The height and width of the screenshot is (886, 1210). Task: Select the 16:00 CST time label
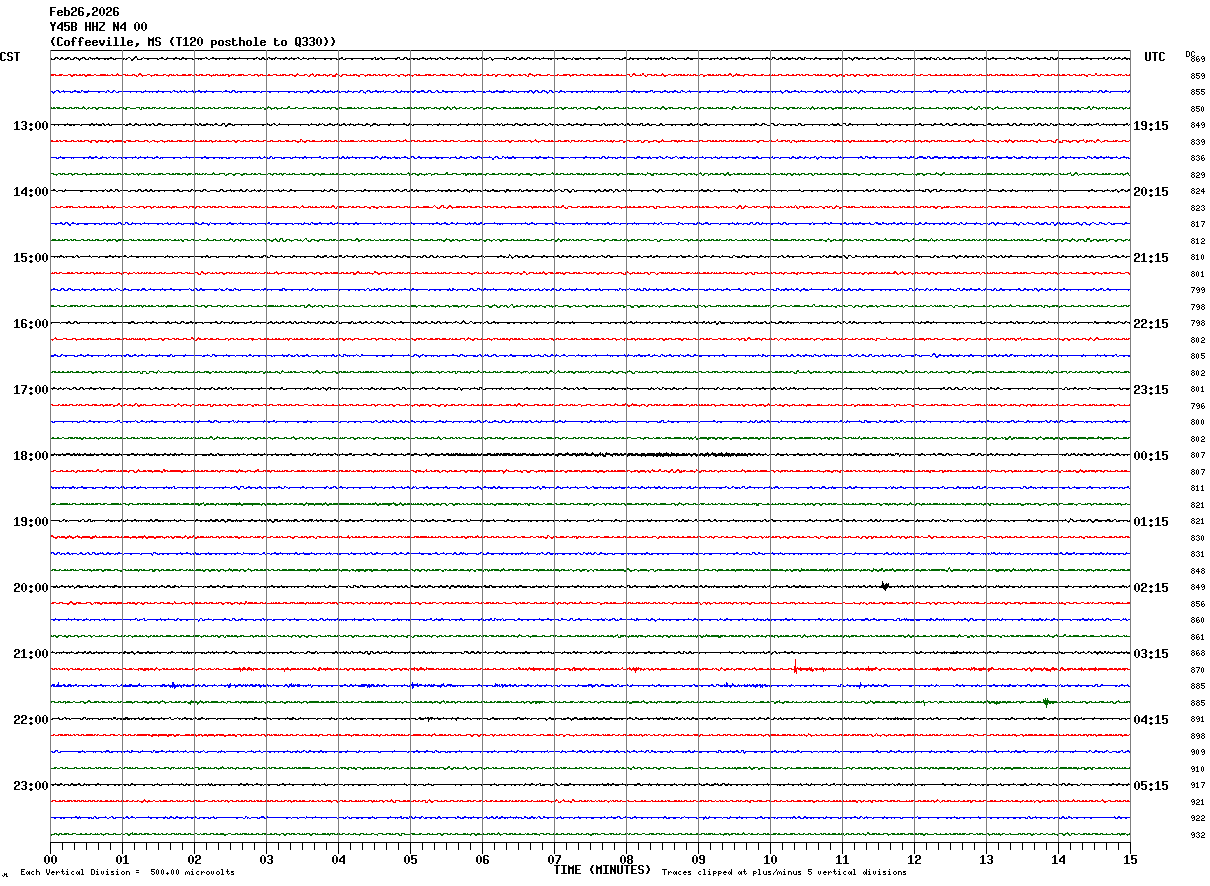click(x=30, y=324)
